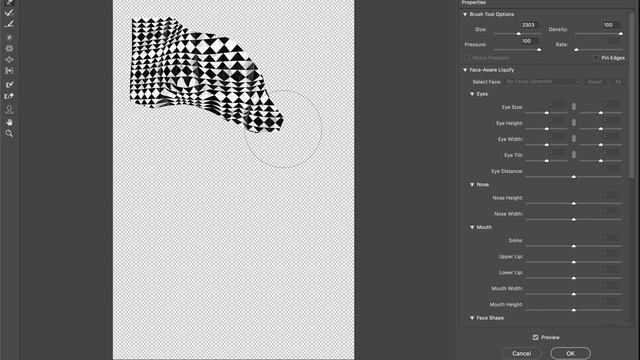Click the Upper Lip slider handle

[x=573, y=262]
